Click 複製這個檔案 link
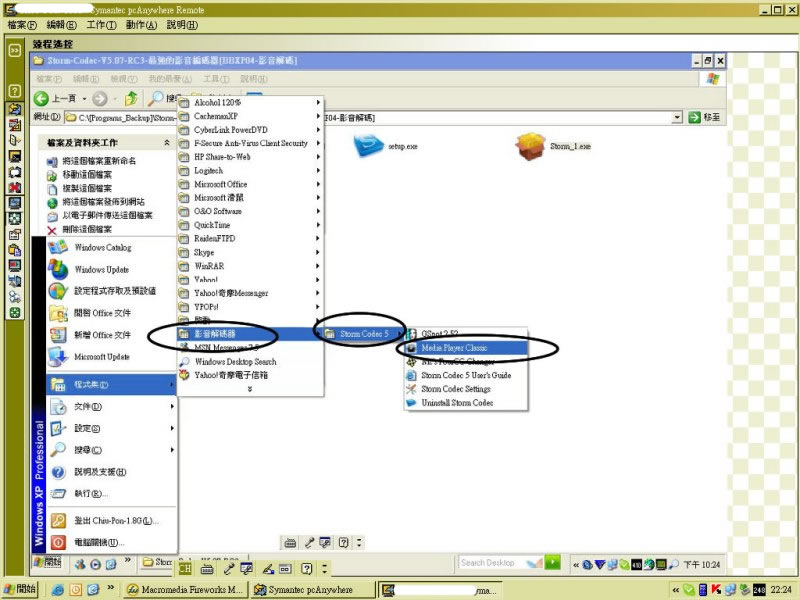This screenshot has width=800, height=600. 87,189
